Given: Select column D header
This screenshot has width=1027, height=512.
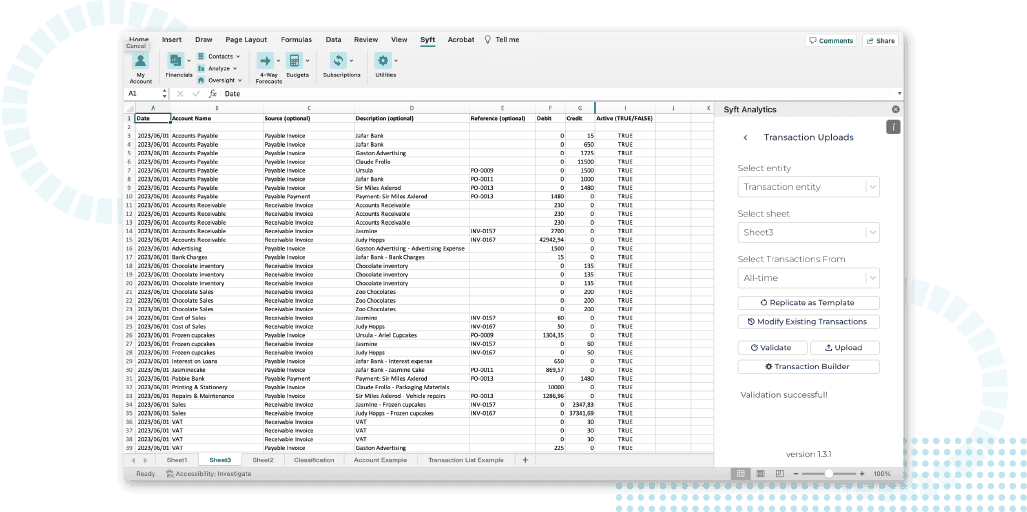Looking at the screenshot, I should (x=411, y=108).
